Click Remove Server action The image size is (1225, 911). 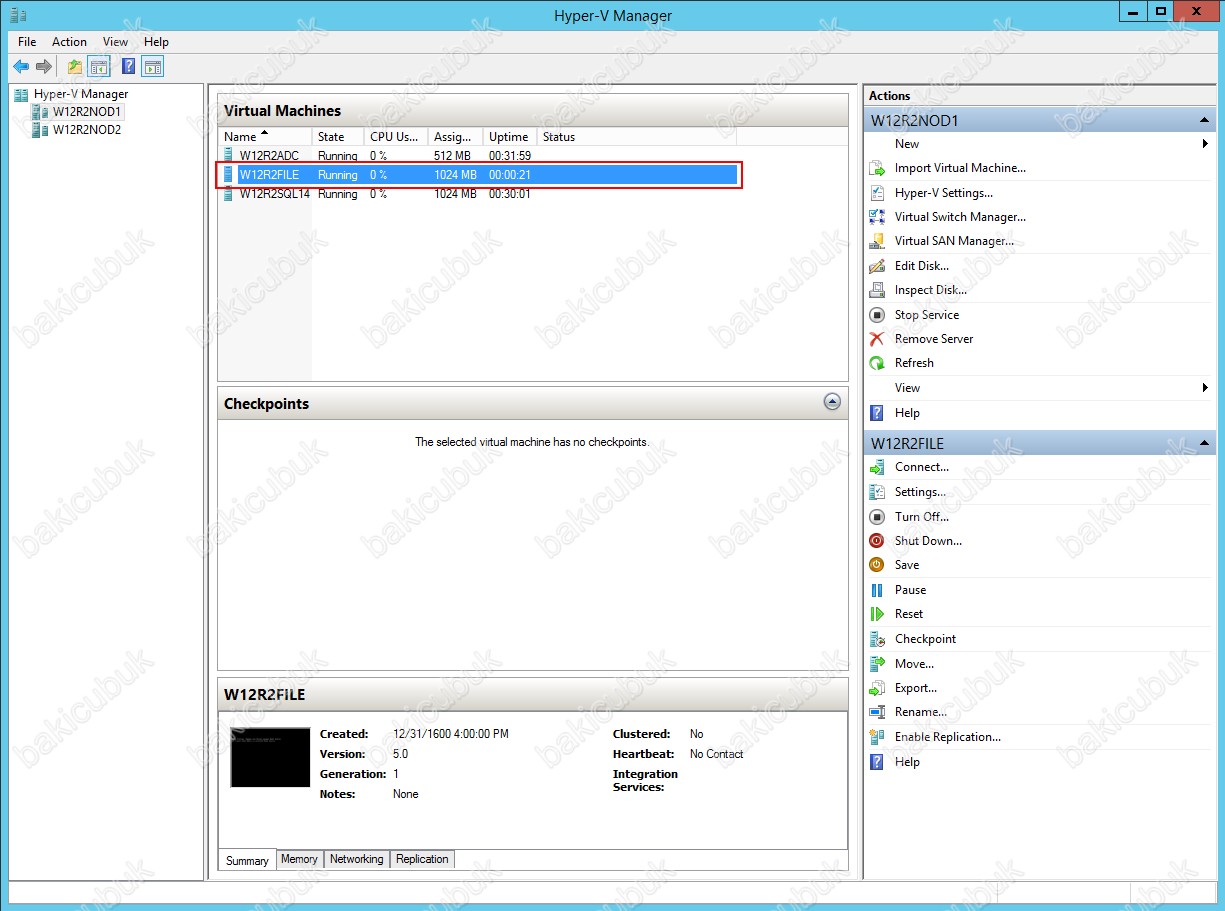tap(934, 339)
